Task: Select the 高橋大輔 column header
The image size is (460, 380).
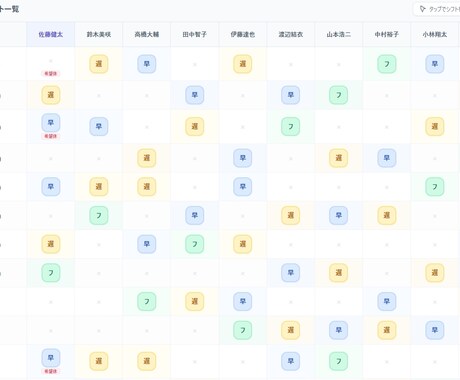Action: click(x=147, y=34)
